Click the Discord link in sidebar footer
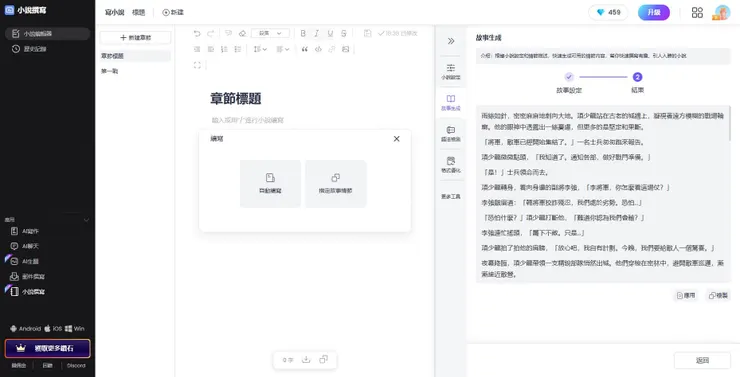740x377 pixels. [x=76, y=366]
